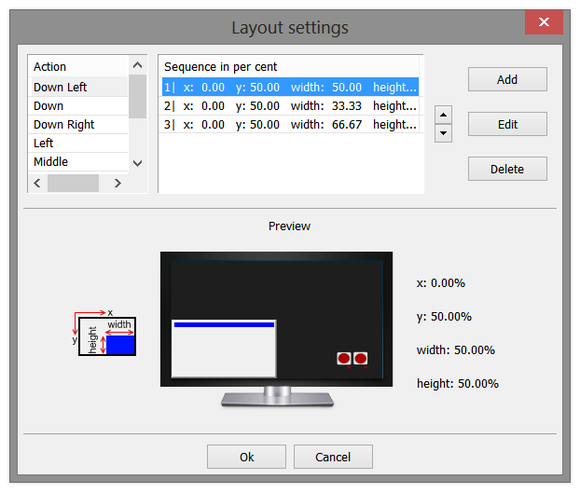Select sequence 3 with width 66.67

click(290, 125)
